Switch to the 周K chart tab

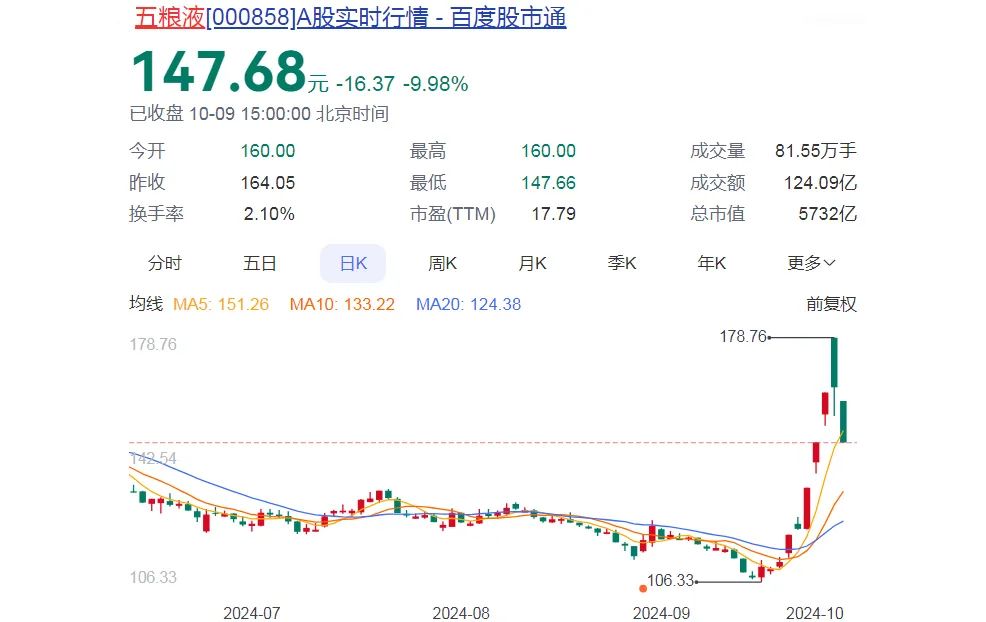[x=442, y=263]
